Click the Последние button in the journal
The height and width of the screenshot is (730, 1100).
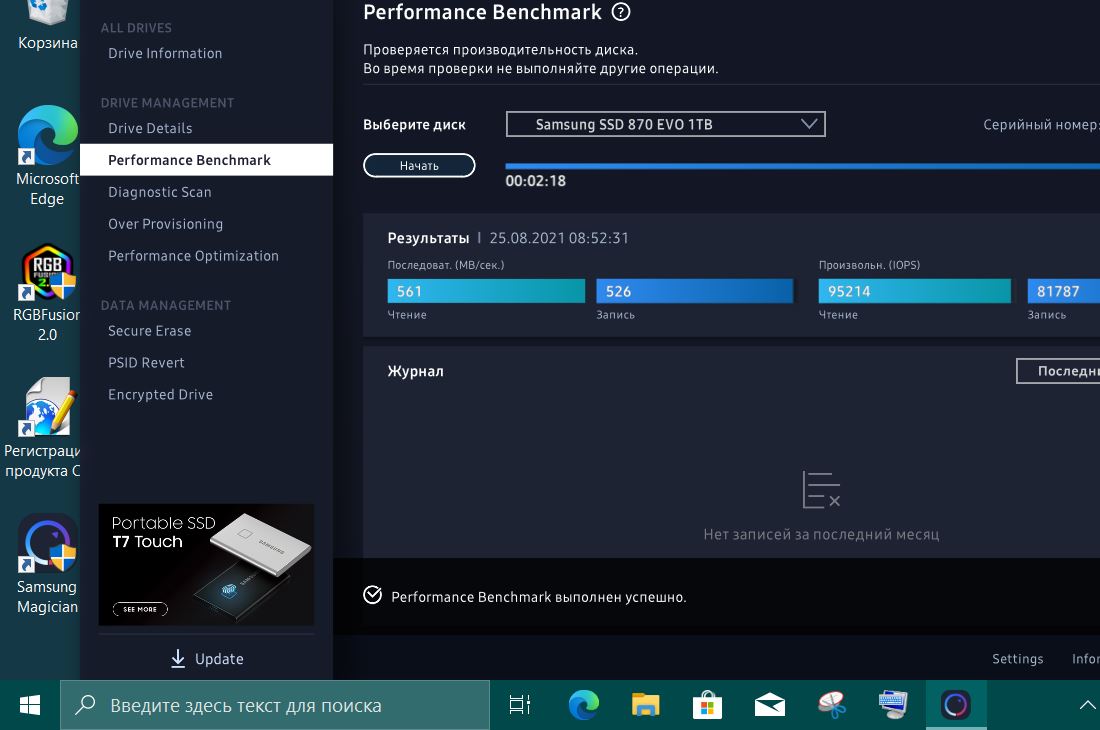point(1058,371)
